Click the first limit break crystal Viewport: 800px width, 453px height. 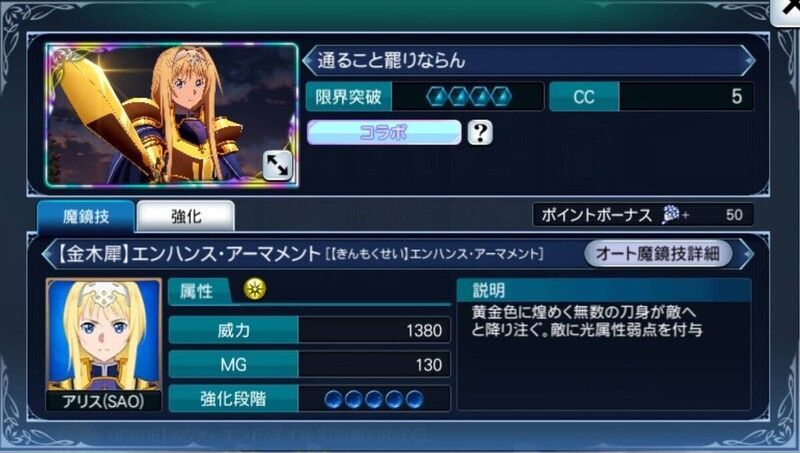coord(437,96)
